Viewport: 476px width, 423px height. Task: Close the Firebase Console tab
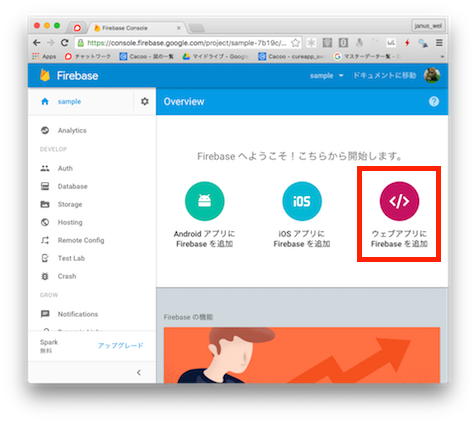(179, 28)
